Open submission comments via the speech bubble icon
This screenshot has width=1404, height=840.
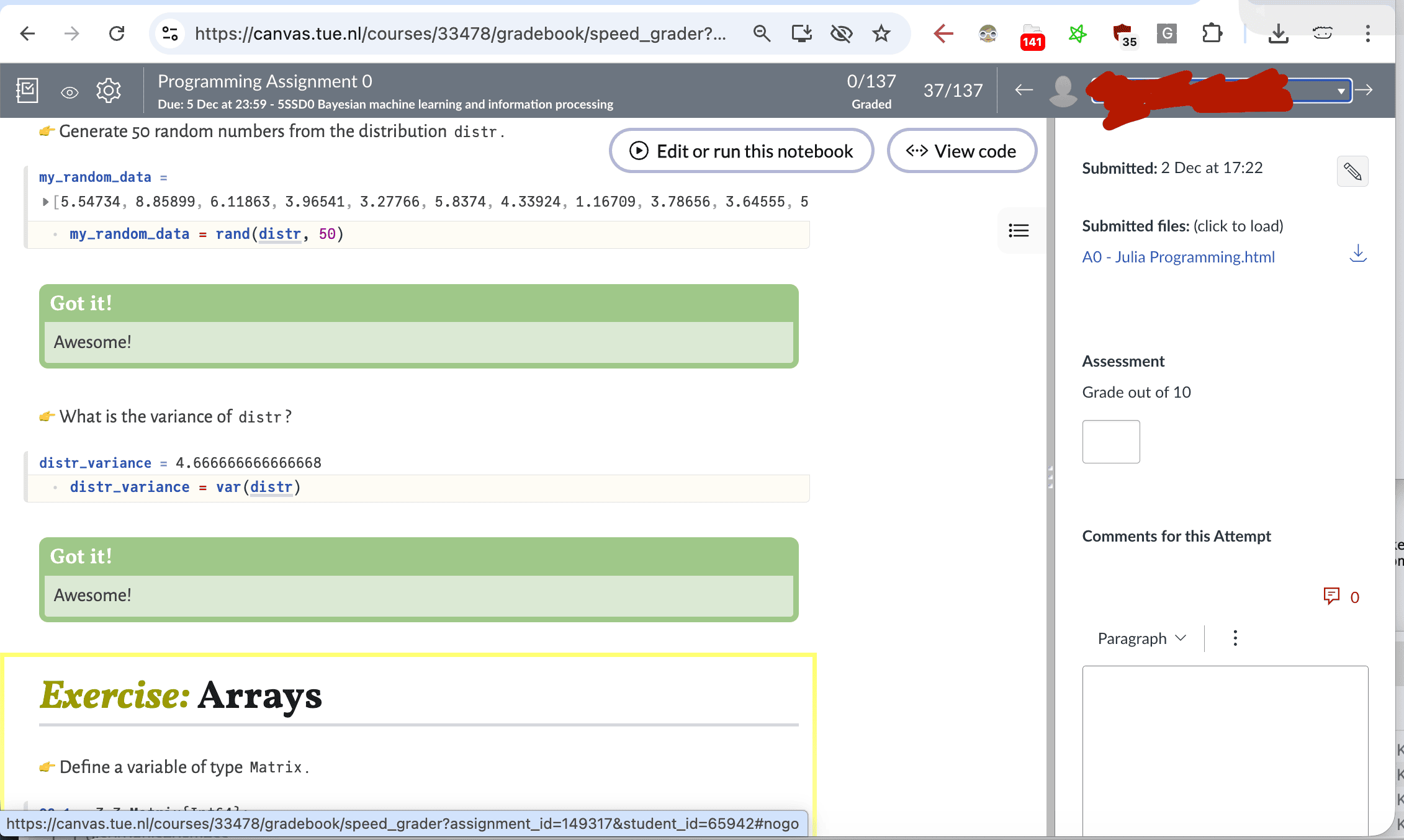pyautogui.click(x=1332, y=596)
